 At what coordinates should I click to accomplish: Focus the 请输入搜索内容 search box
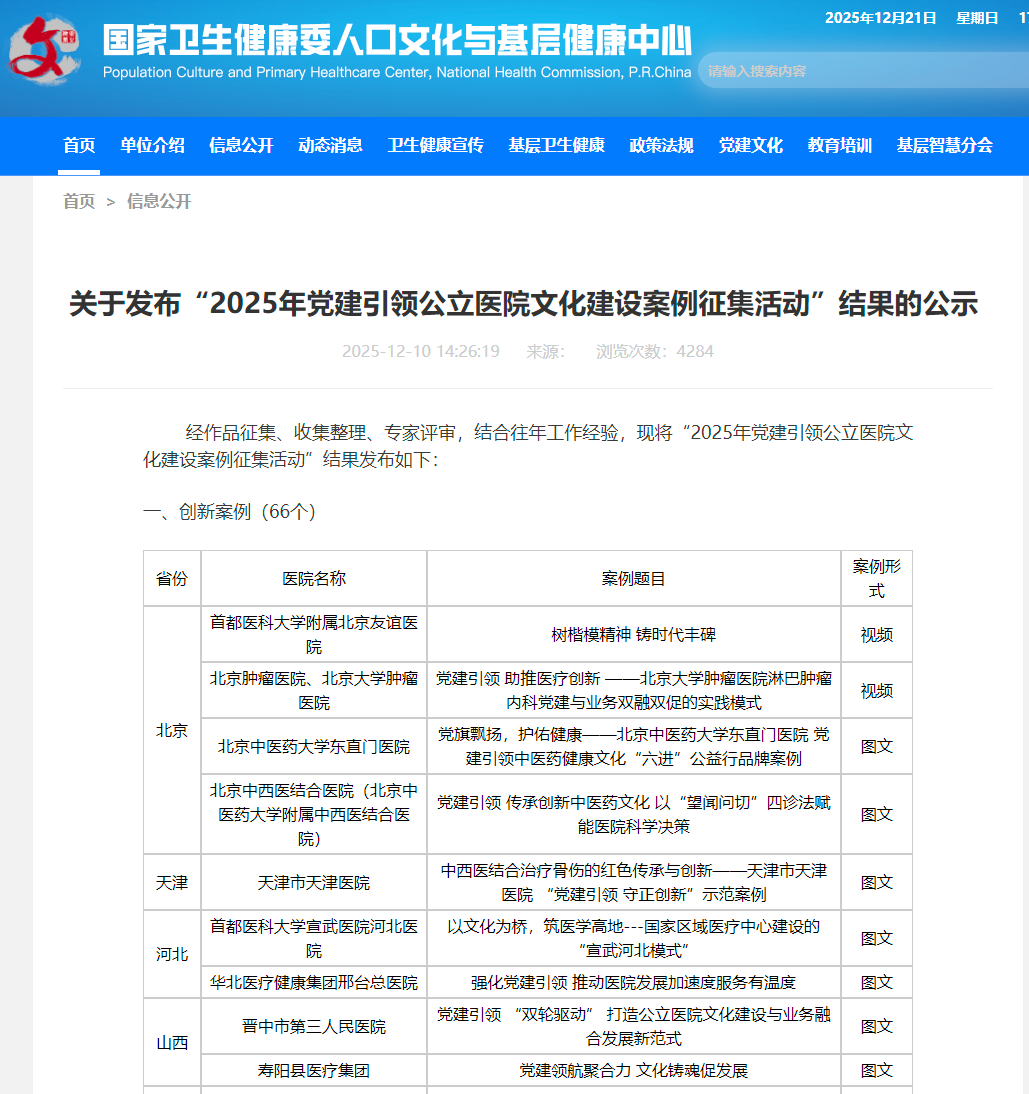(x=860, y=72)
